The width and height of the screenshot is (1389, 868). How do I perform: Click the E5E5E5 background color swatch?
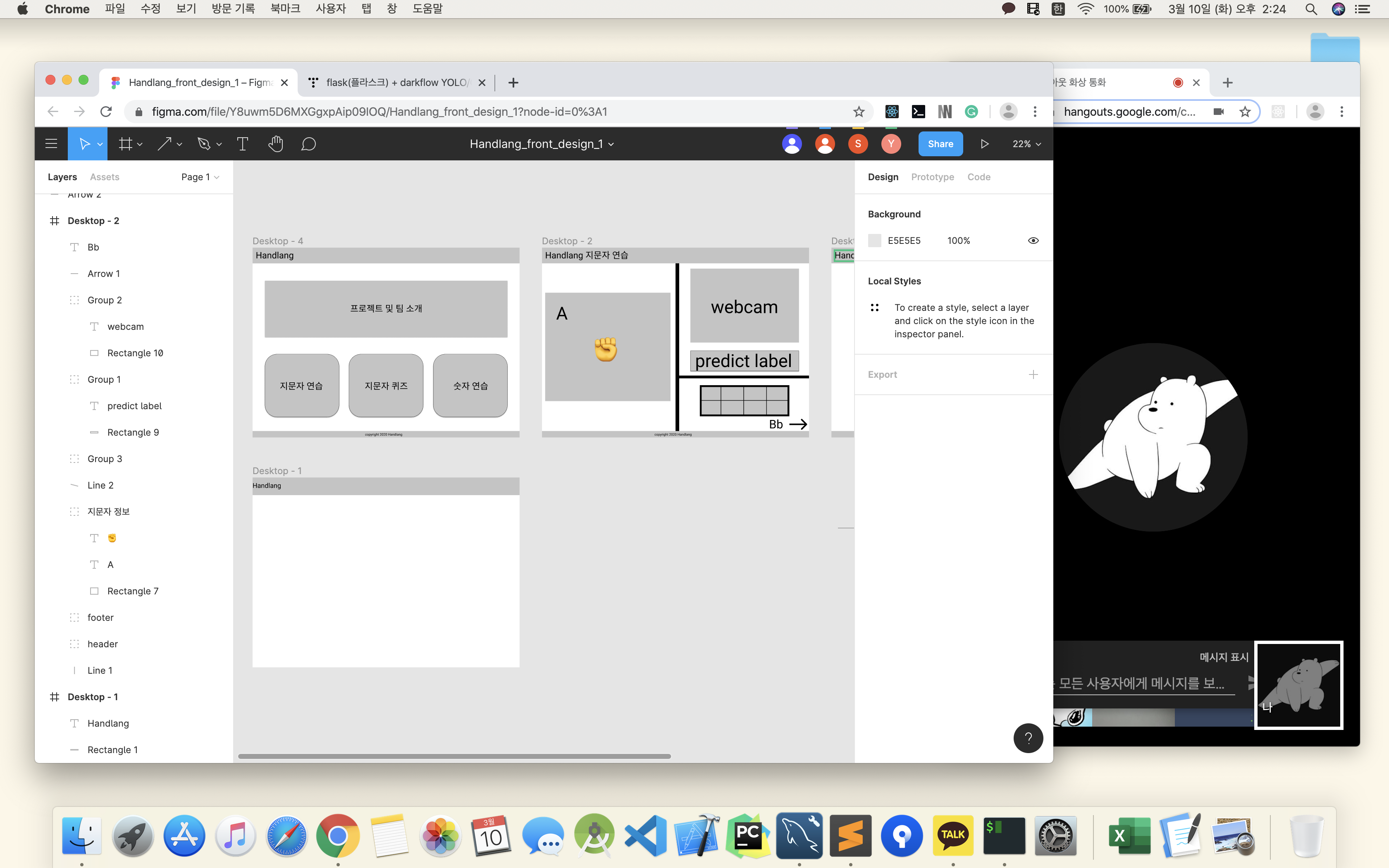click(874, 241)
